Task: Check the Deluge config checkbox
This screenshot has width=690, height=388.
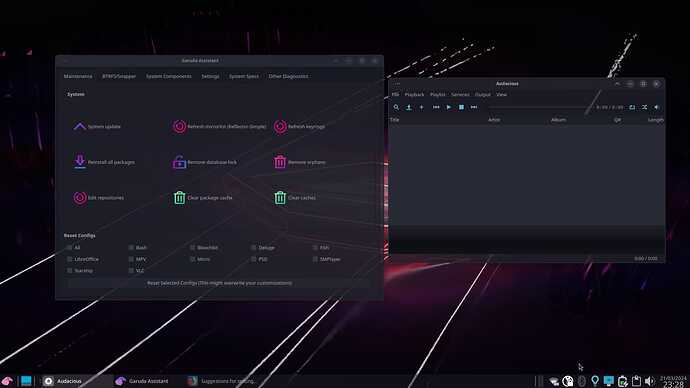Action: pos(253,248)
